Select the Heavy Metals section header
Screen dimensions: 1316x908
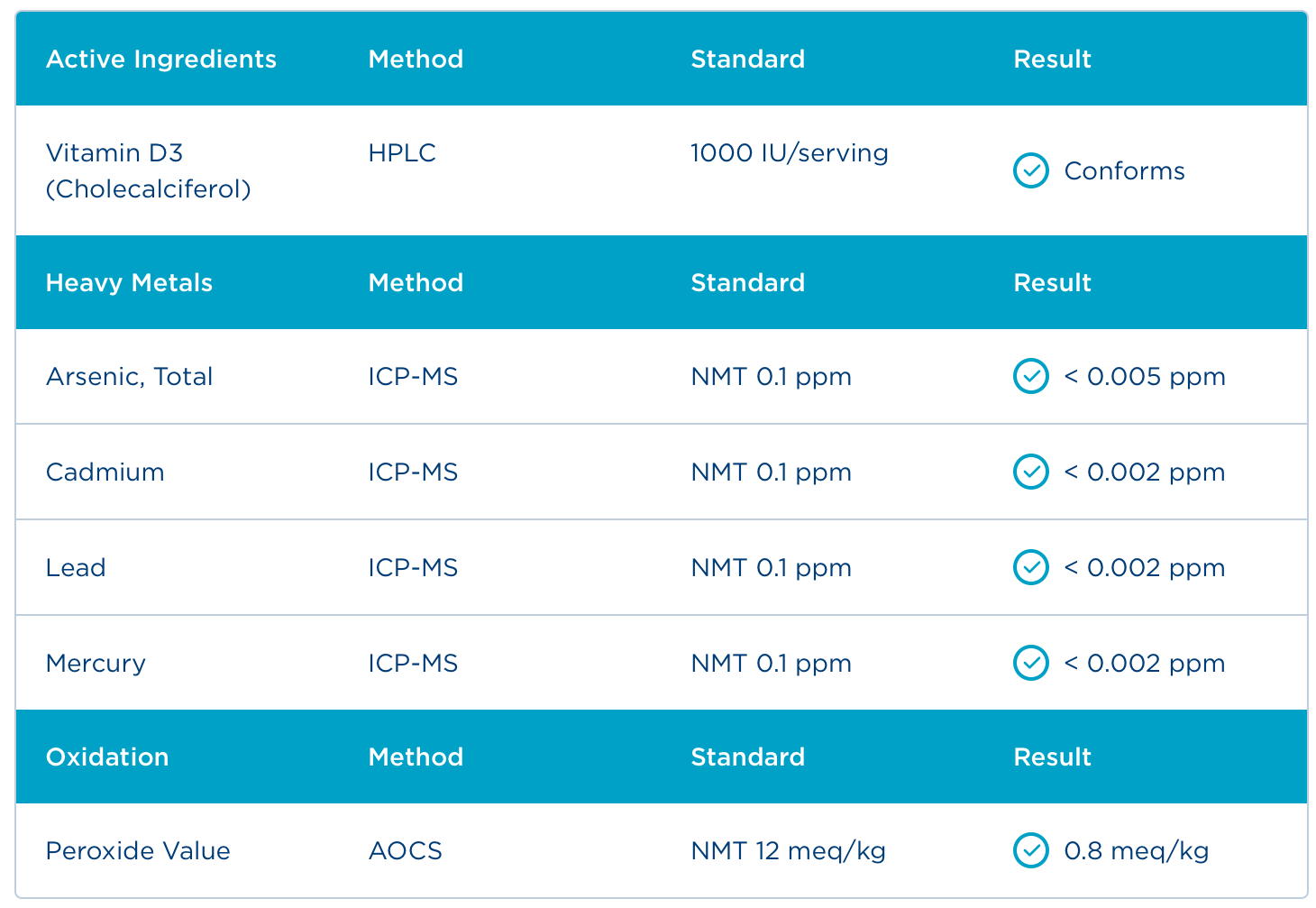coord(129,283)
